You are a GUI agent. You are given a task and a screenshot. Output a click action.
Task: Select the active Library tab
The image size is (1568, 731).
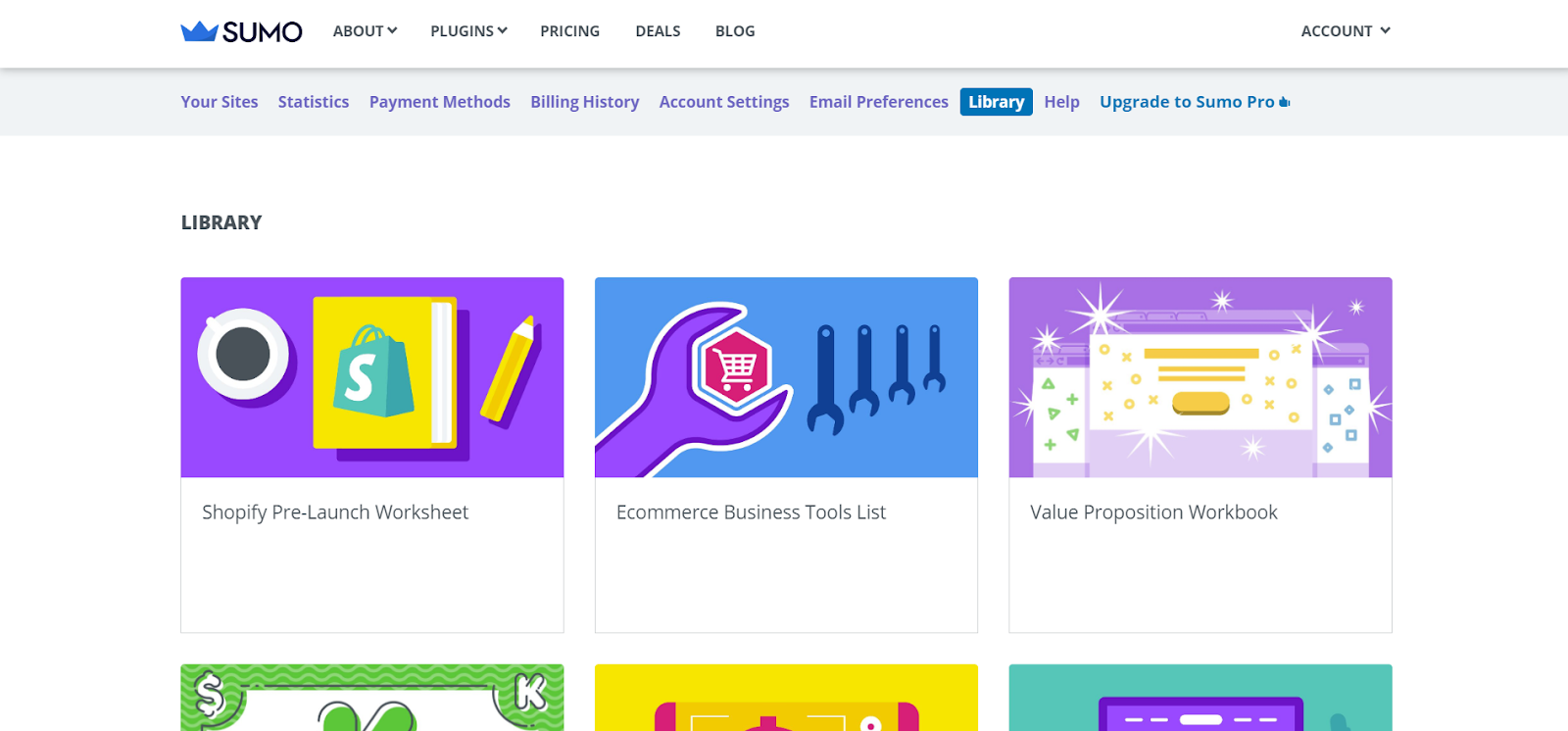pos(996,102)
